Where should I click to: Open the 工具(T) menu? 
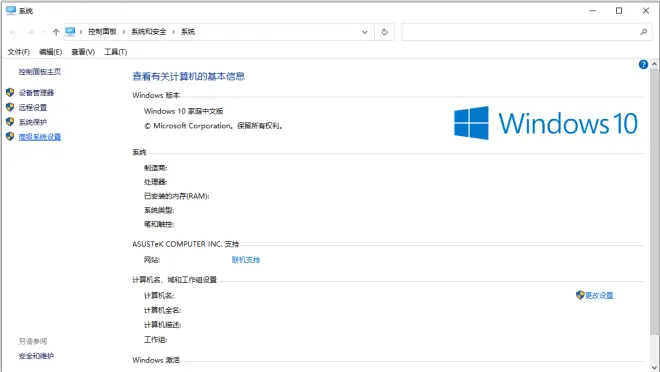point(116,52)
